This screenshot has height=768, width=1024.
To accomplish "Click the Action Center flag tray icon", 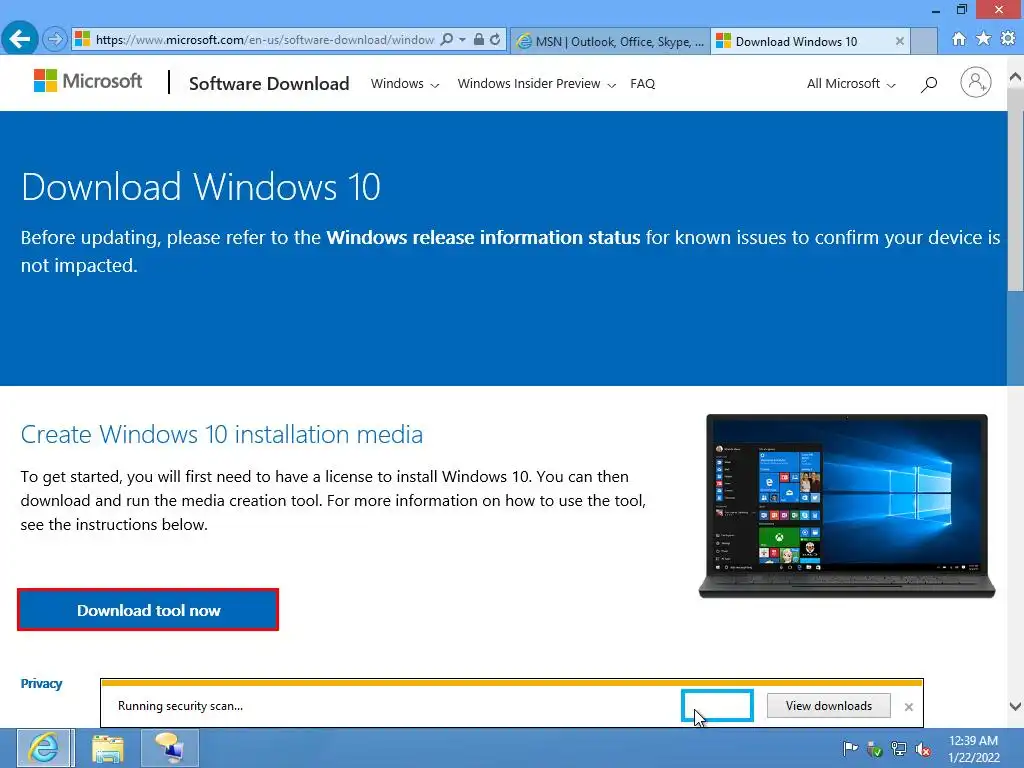I will pos(850,748).
